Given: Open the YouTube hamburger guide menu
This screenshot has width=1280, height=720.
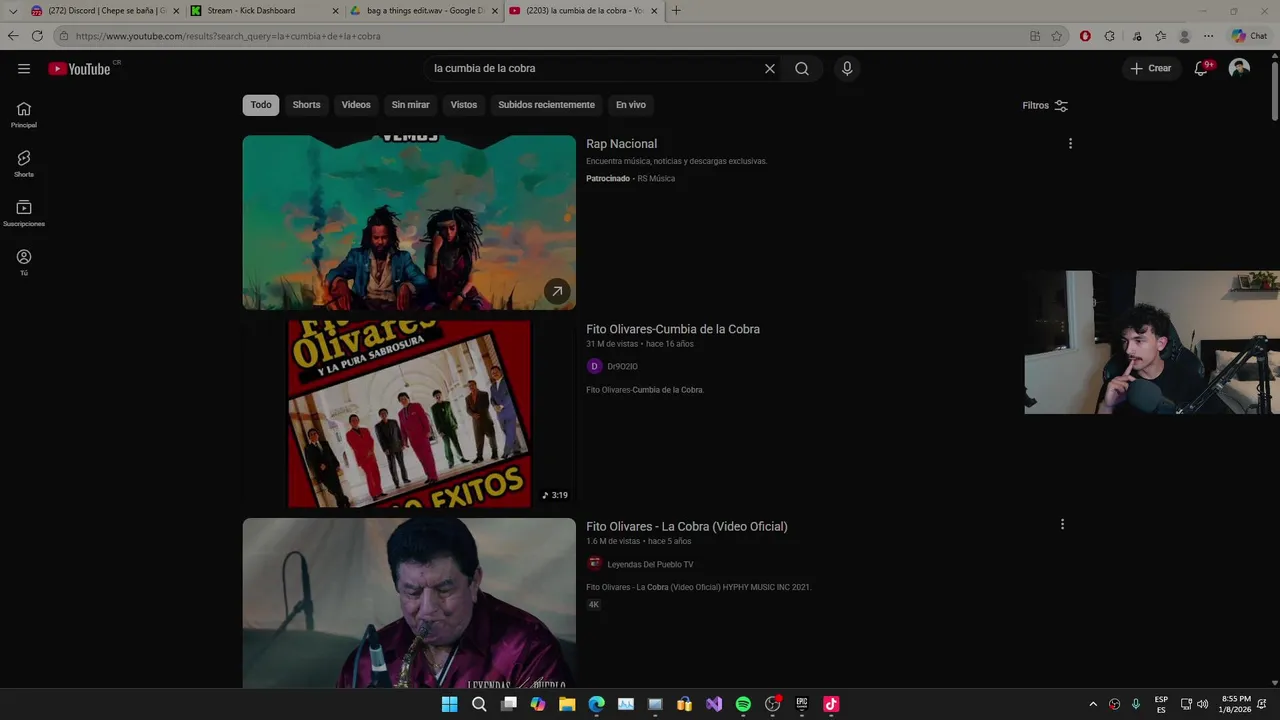Looking at the screenshot, I should point(24,68).
